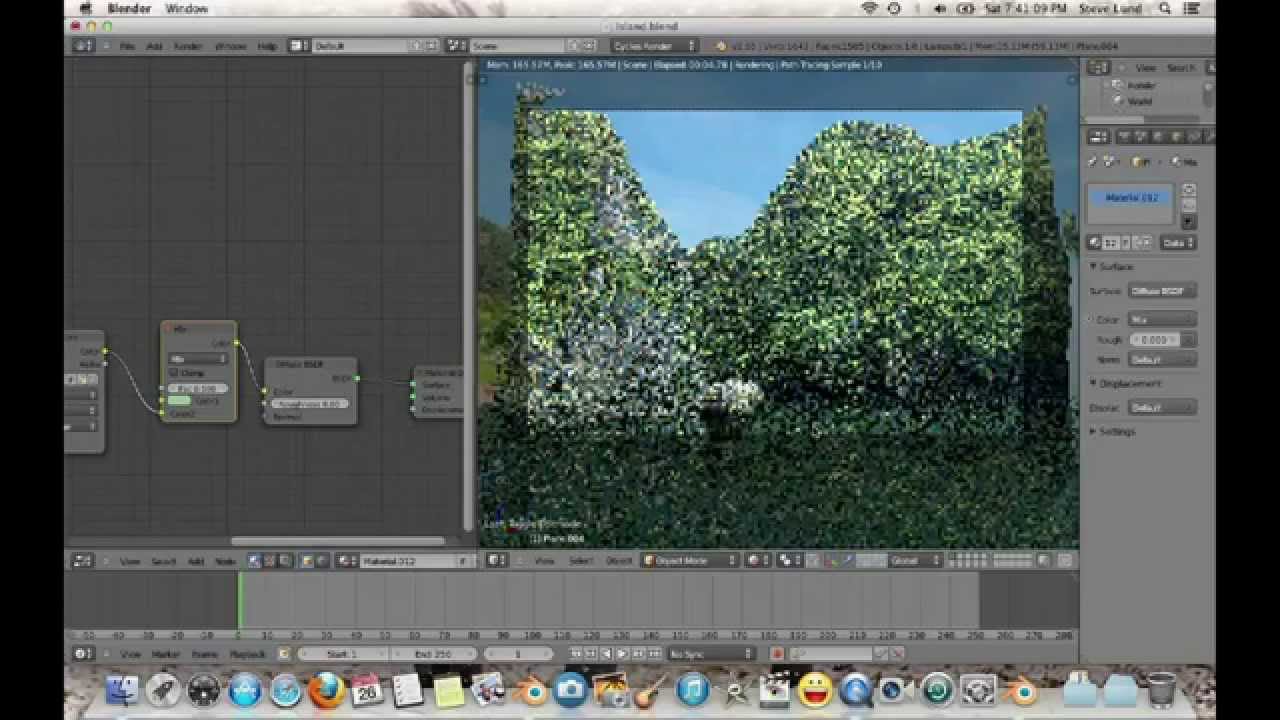Open the timeline Marker menu
The width and height of the screenshot is (1280, 720).
coord(165,653)
